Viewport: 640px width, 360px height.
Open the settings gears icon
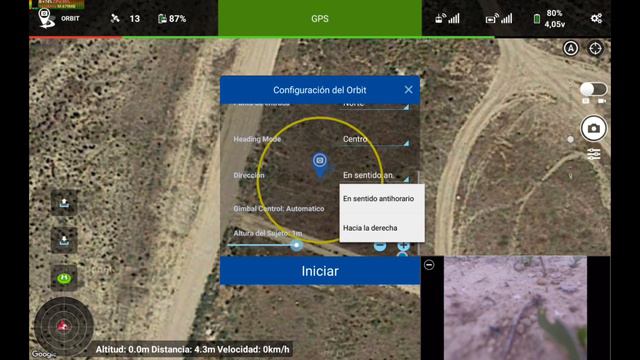click(596, 18)
